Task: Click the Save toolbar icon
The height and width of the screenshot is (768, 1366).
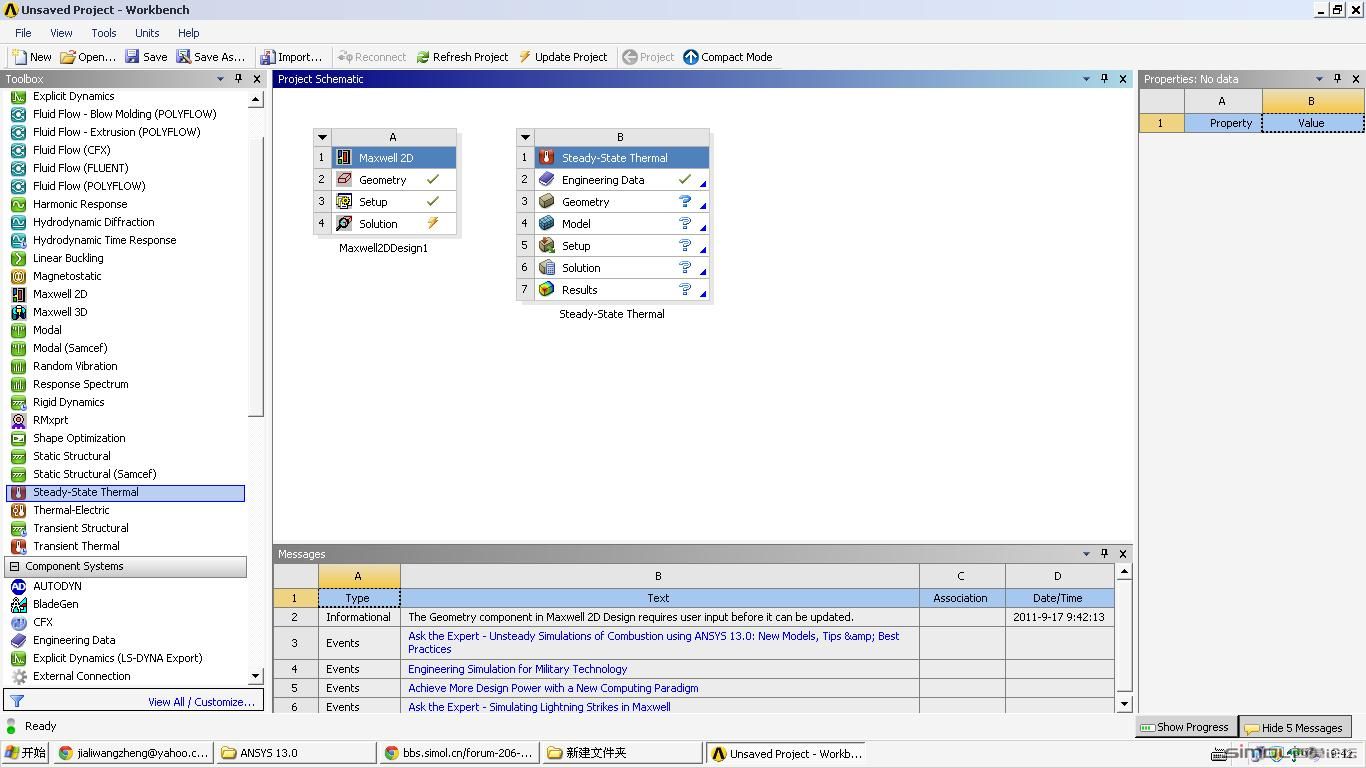Action: (x=132, y=57)
